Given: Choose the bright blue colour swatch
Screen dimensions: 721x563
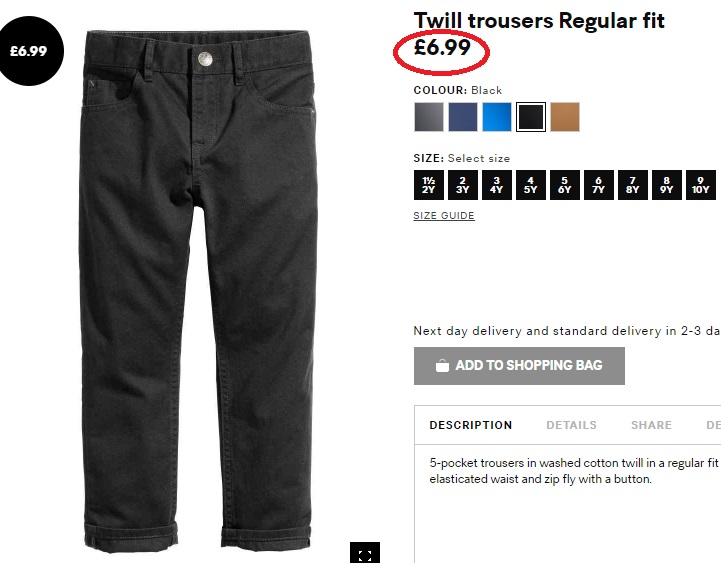Looking at the screenshot, I should click(x=497, y=117).
